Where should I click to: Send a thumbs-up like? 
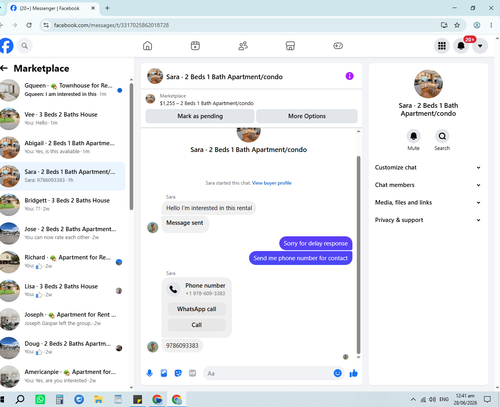pyautogui.click(x=354, y=373)
